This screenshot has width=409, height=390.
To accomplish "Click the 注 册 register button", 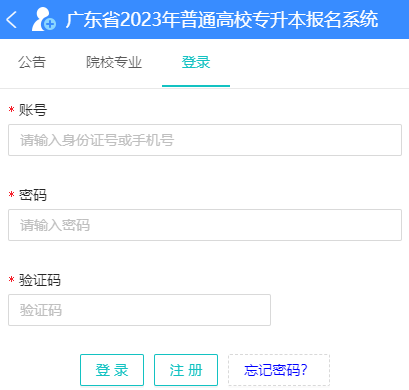I will click(186, 370).
